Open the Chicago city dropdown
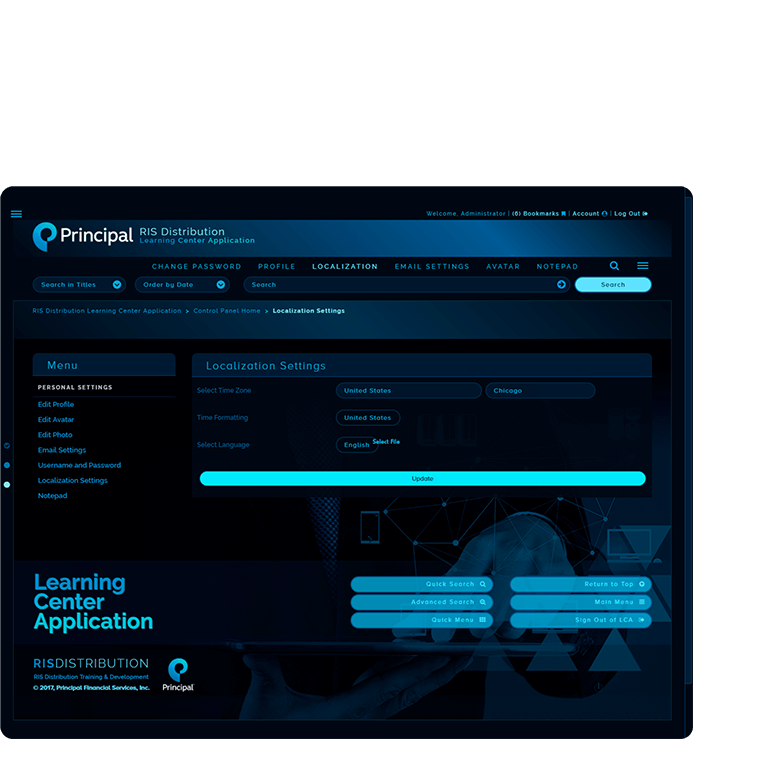This screenshot has height=768, width=768. pyautogui.click(x=540, y=390)
